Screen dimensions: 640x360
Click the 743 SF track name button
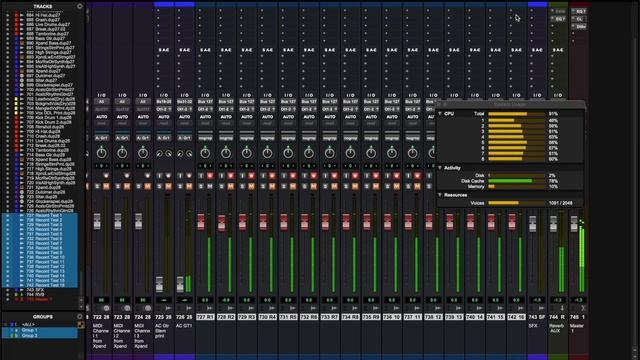pyautogui.click(x=537, y=317)
